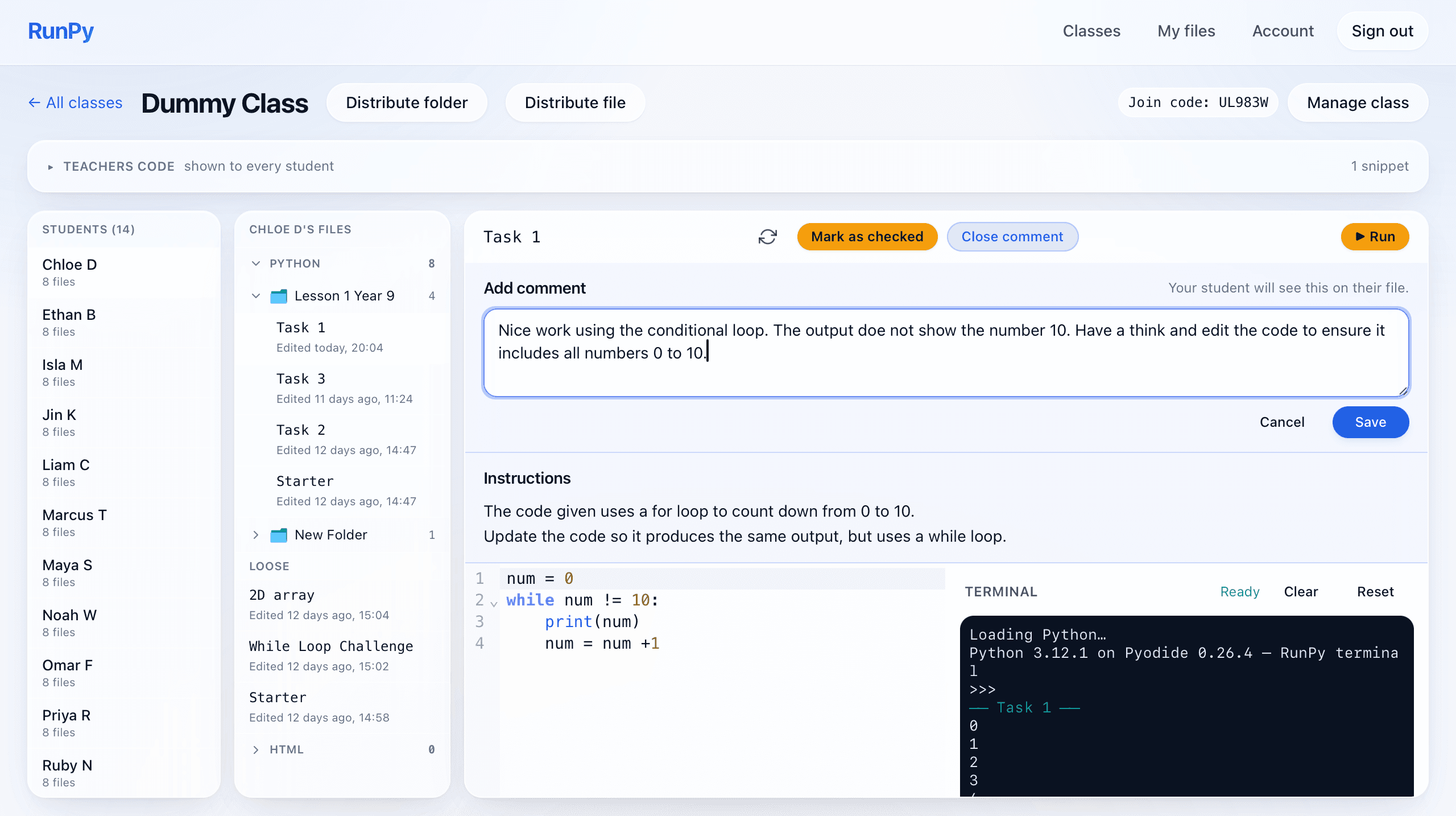The image size is (1456, 816).
Task: Click Close comment button
Action: [1012, 237]
